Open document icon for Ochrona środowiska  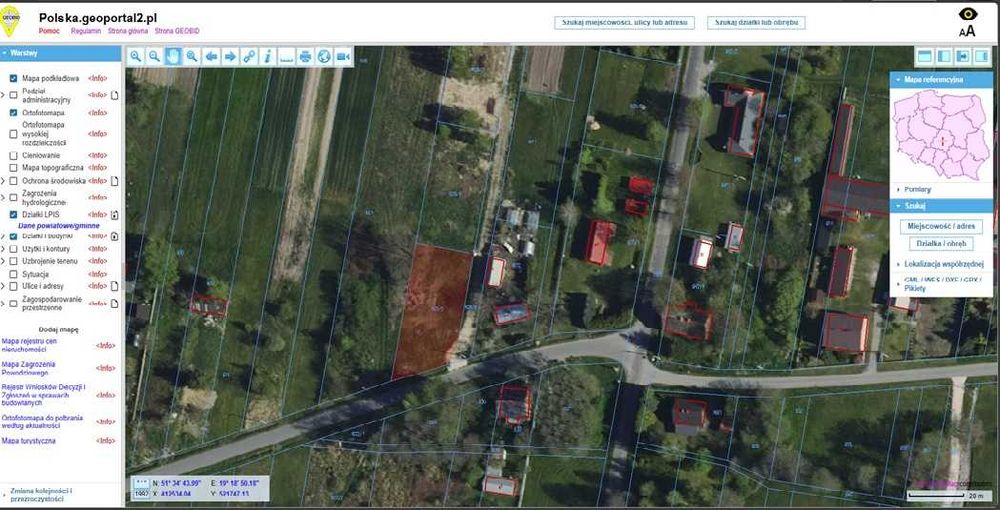click(x=115, y=181)
